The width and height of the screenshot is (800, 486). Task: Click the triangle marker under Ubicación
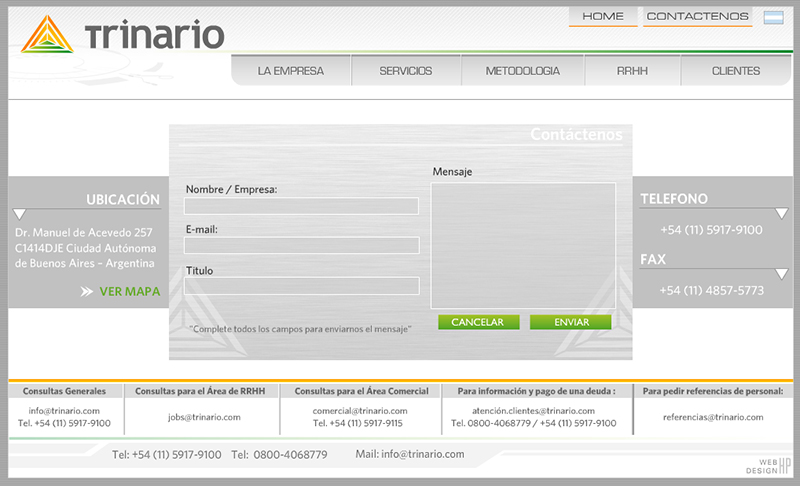tap(19, 214)
